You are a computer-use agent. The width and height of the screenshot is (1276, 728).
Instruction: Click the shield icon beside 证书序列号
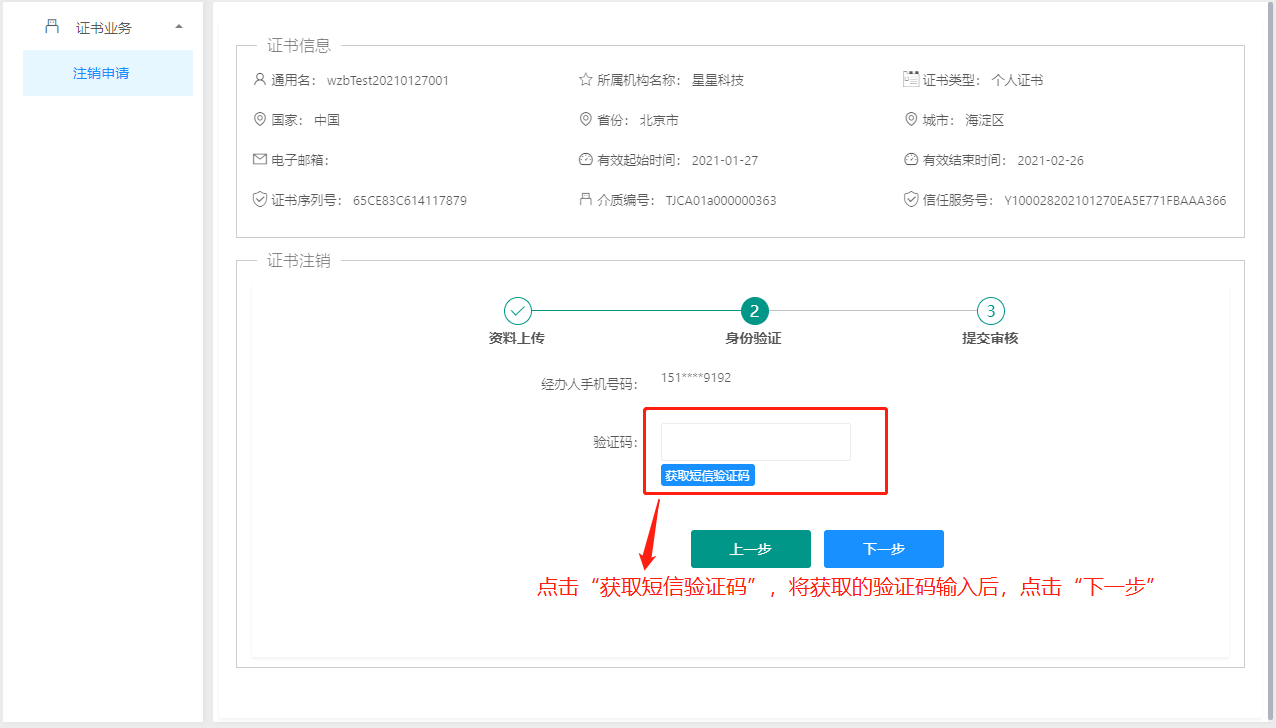tap(260, 199)
